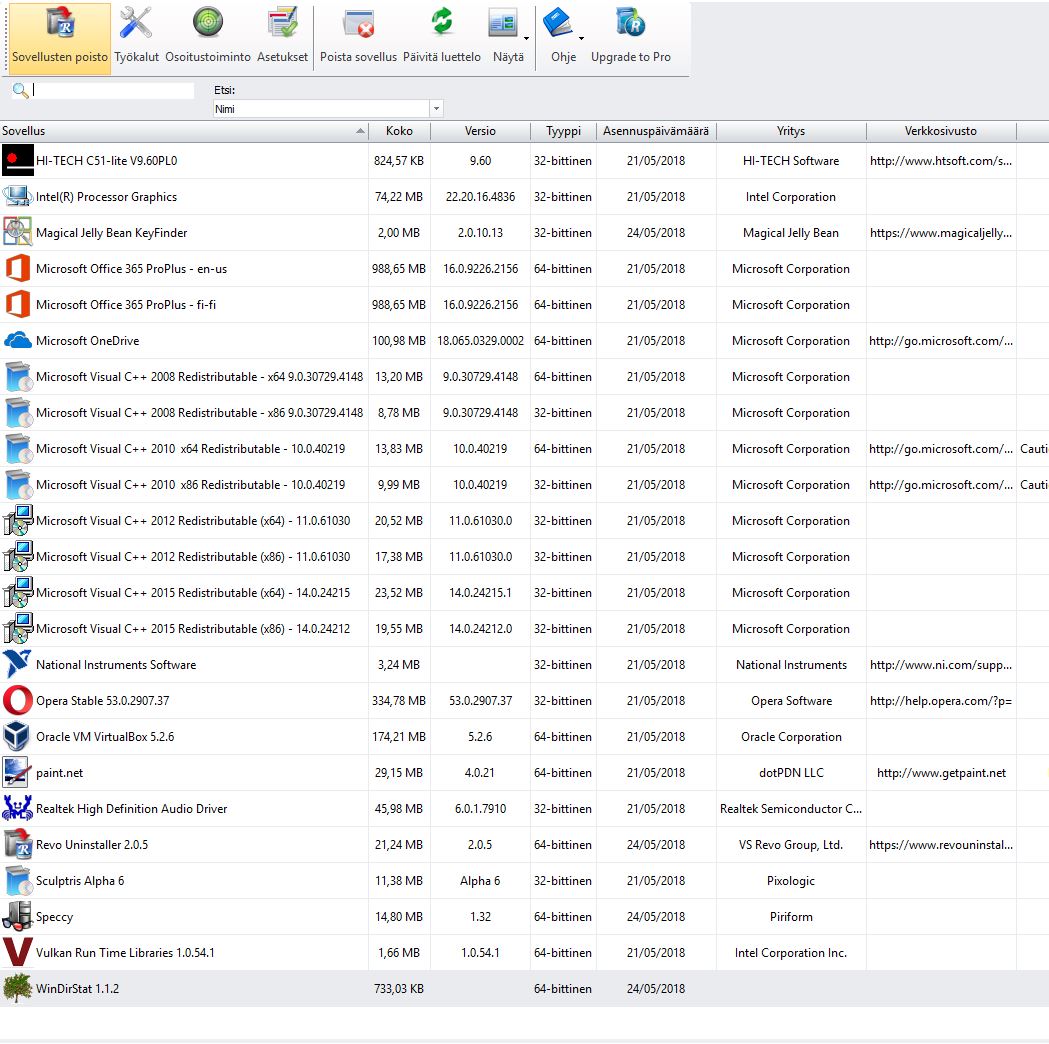
Task: Click https://www.magicaljelly website cell
Action: click(941, 233)
